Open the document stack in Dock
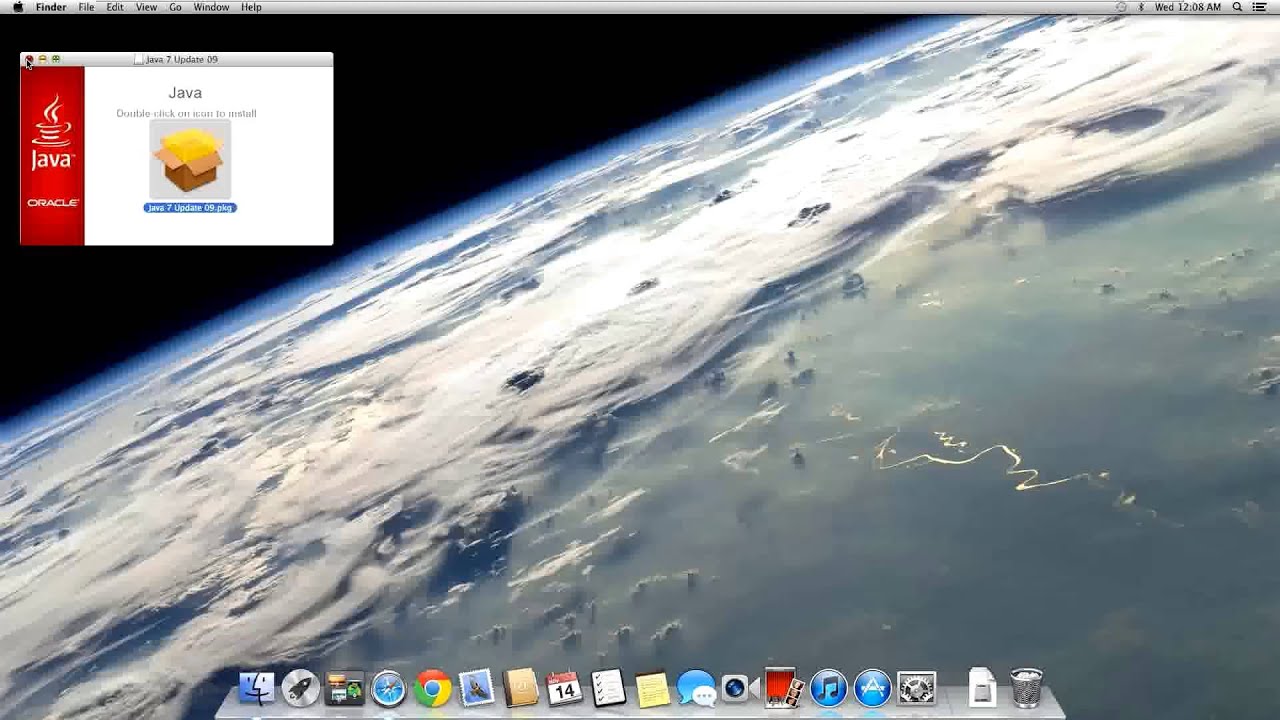 [x=982, y=688]
